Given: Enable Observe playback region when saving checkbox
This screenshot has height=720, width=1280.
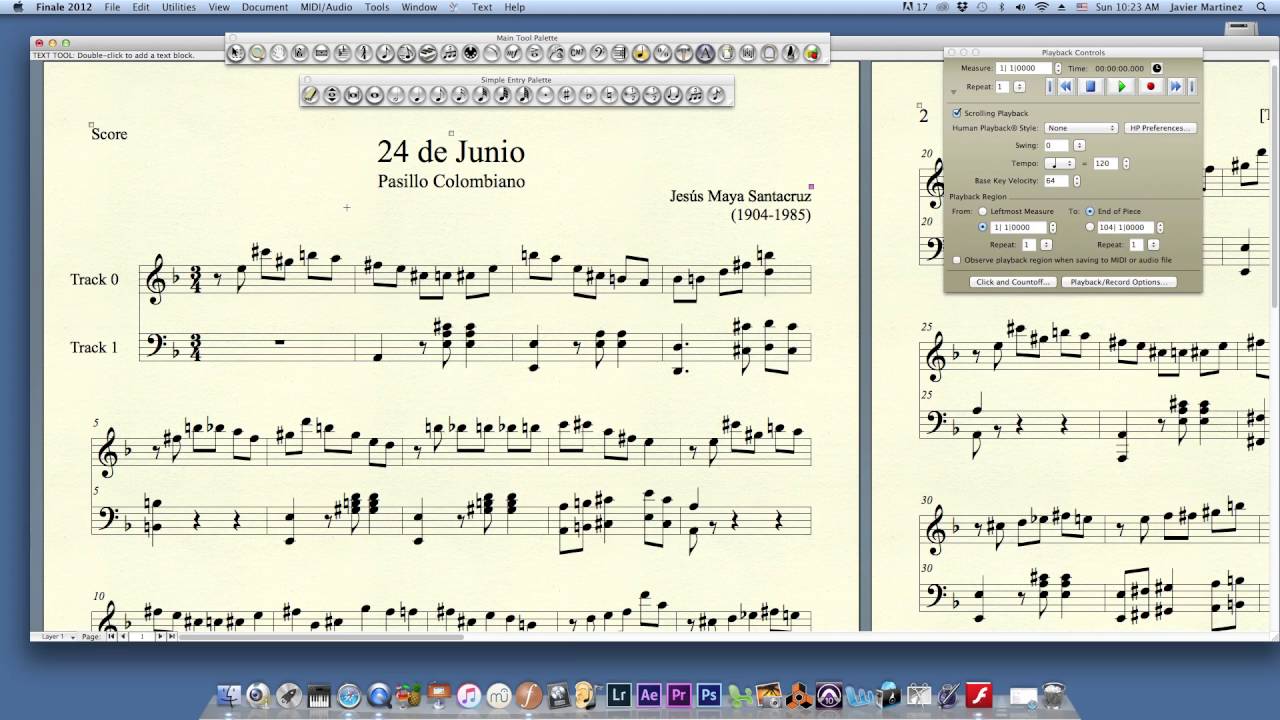Looking at the screenshot, I should point(957,260).
